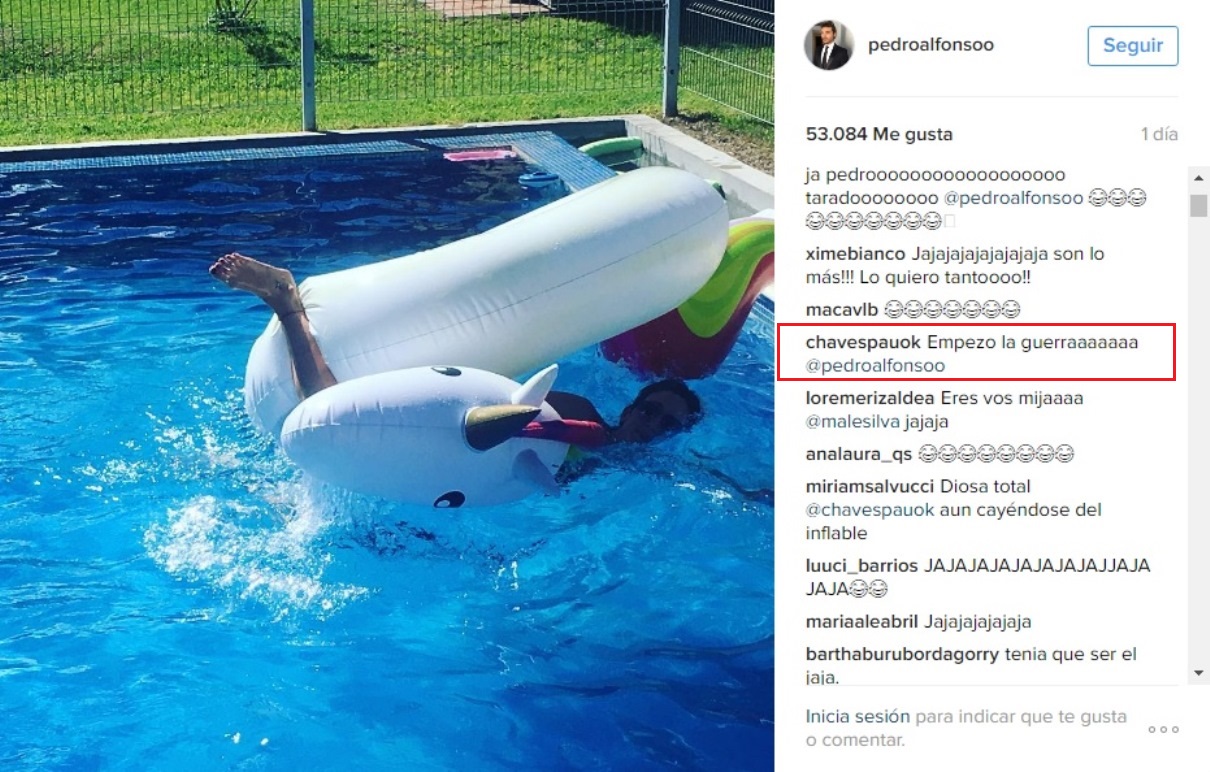The height and width of the screenshot is (772, 1210).
Task: Click @pedroalfonsoo mention in chavespauok comment
Action: coord(875,366)
